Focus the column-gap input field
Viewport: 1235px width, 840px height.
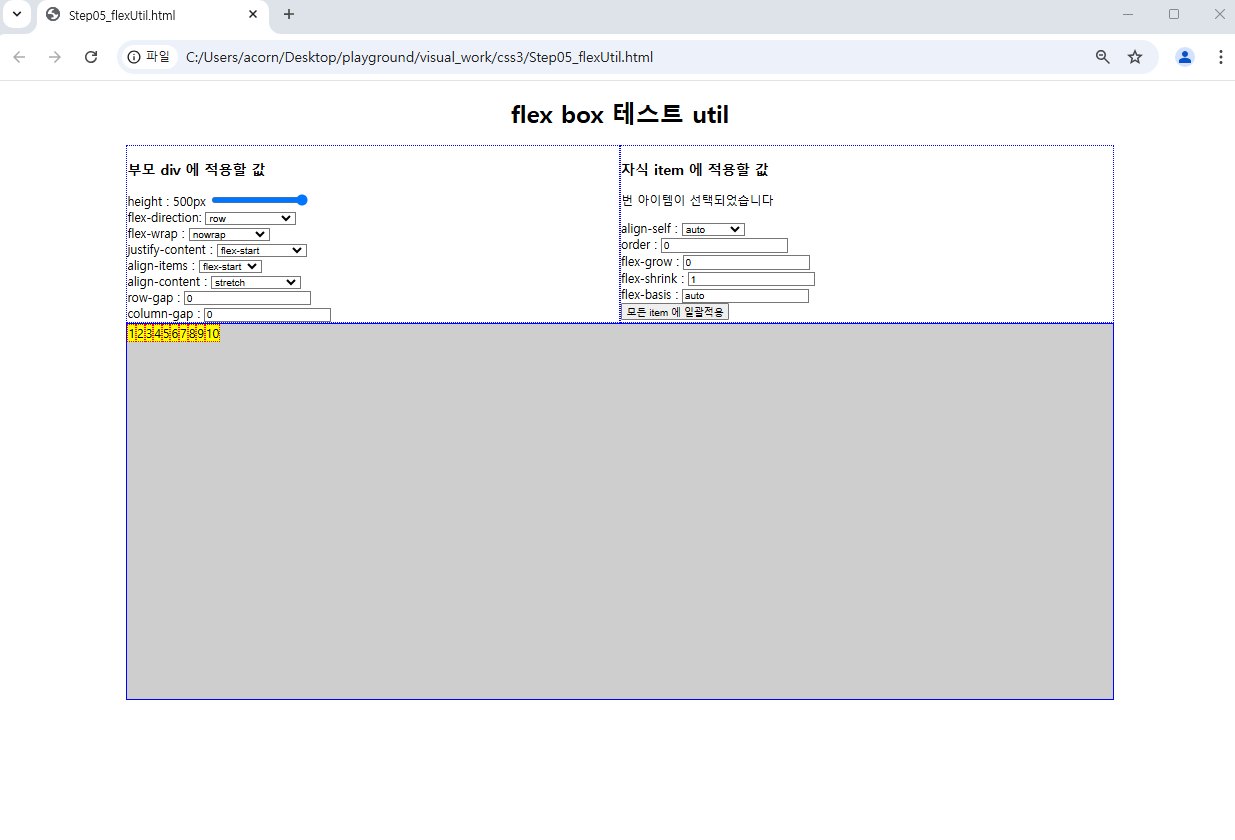click(x=267, y=314)
